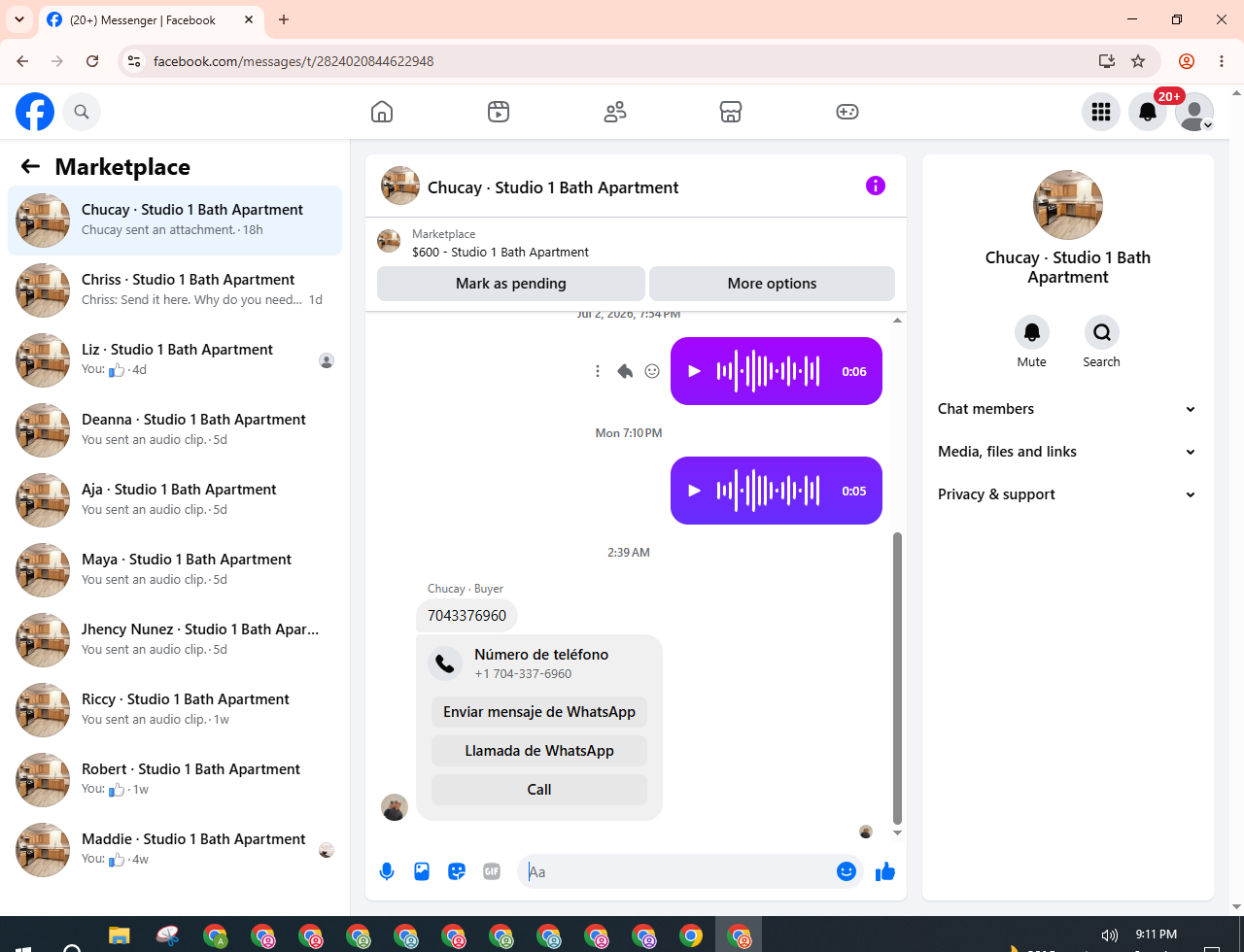
Task: Open conversation information icon
Action: [x=876, y=186]
